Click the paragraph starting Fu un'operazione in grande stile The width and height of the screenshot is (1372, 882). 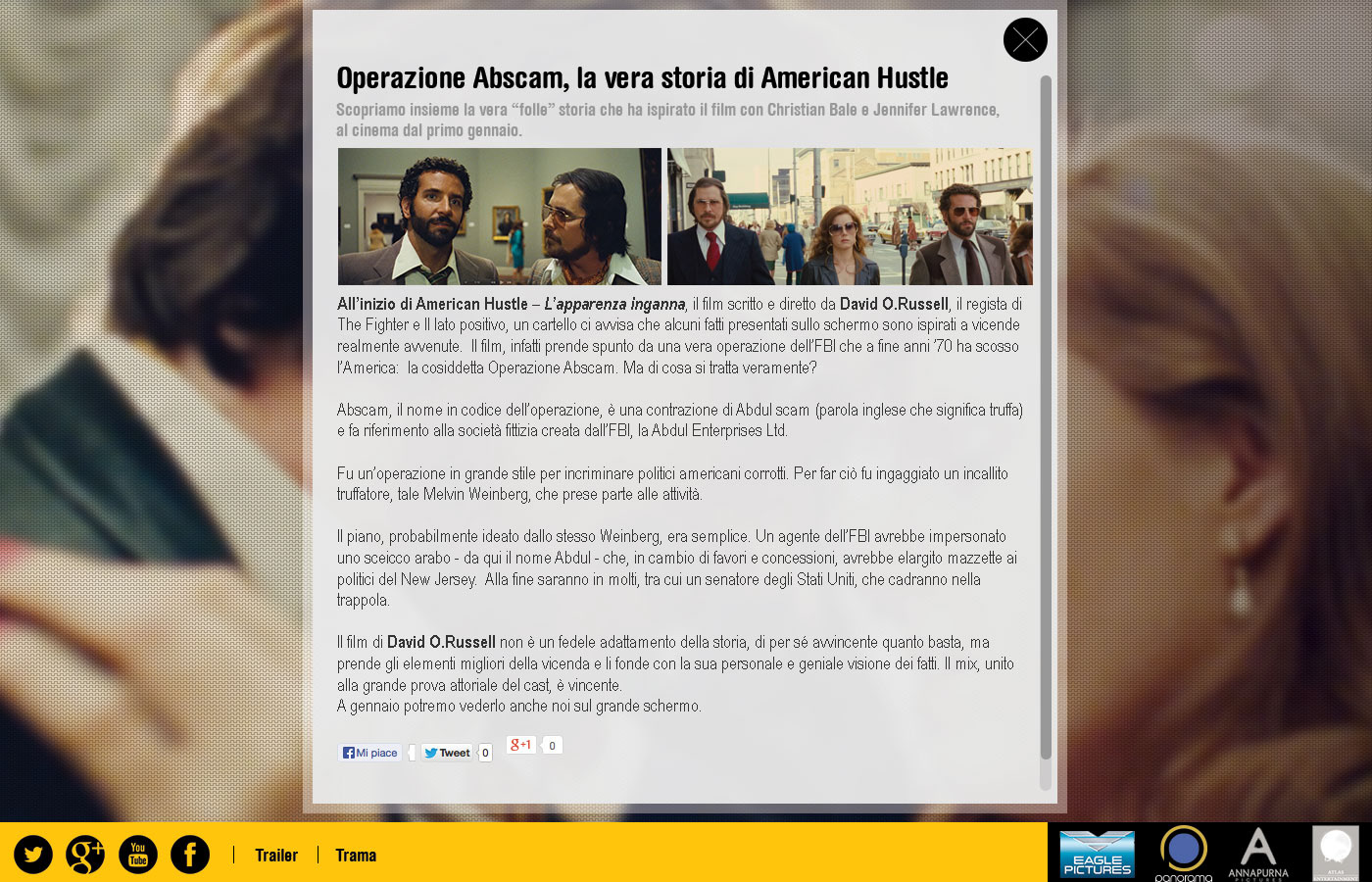[x=672, y=484]
